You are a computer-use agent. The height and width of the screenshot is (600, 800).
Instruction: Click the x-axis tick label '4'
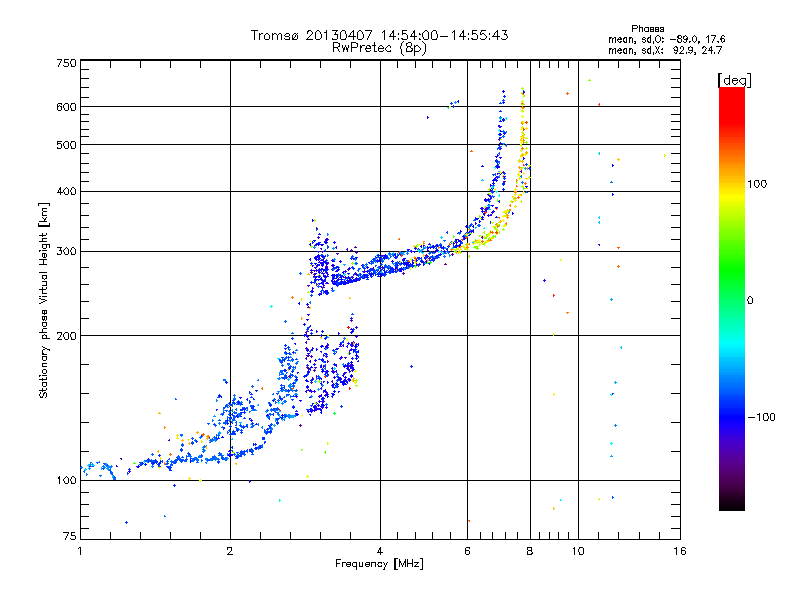coord(380,551)
